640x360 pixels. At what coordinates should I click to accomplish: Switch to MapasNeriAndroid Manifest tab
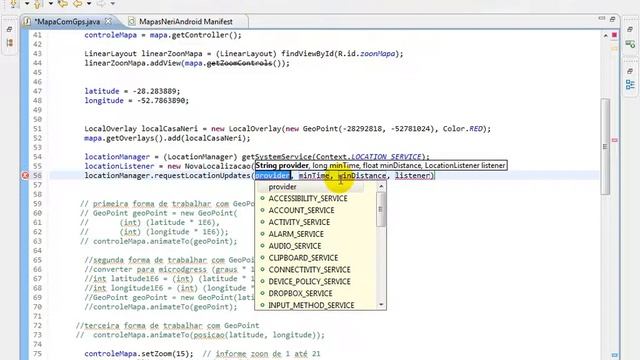(x=186, y=22)
